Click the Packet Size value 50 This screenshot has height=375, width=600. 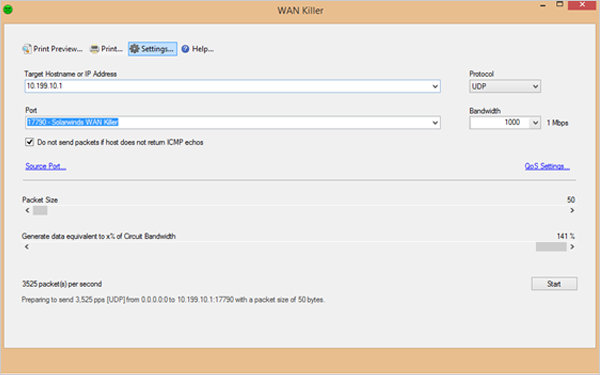tap(571, 200)
